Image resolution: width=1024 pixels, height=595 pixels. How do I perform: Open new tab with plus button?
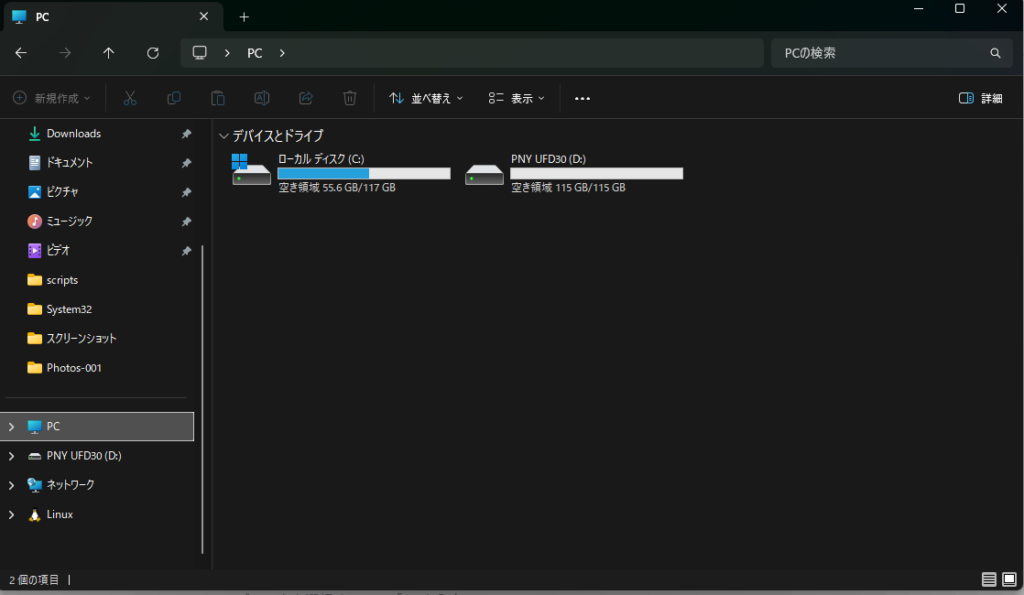[x=244, y=17]
